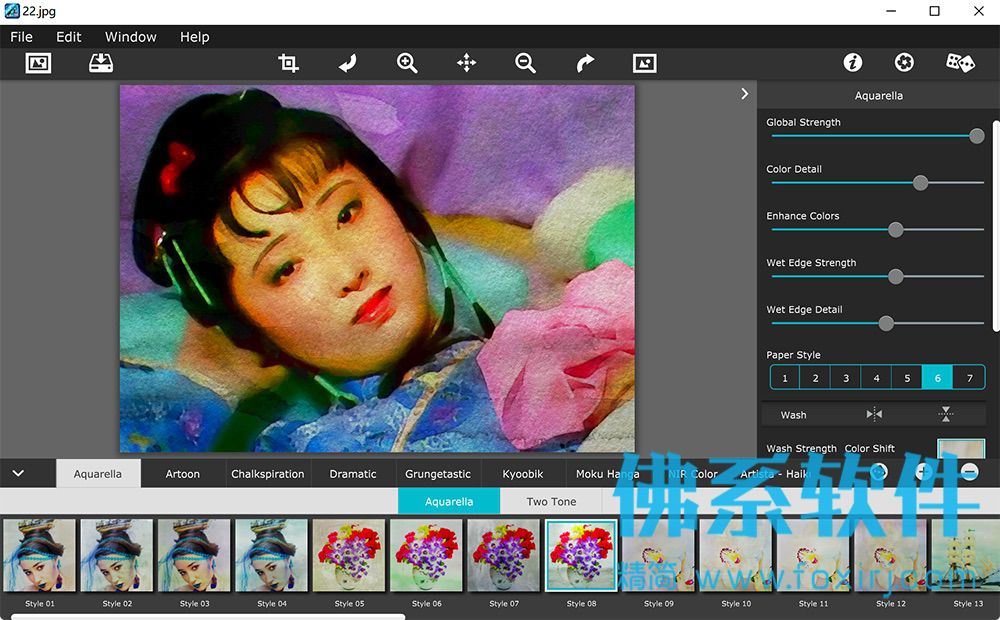This screenshot has width=1000, height=620.
Task: Collapse the presets panel chevron
Action: tap(18, 473)
